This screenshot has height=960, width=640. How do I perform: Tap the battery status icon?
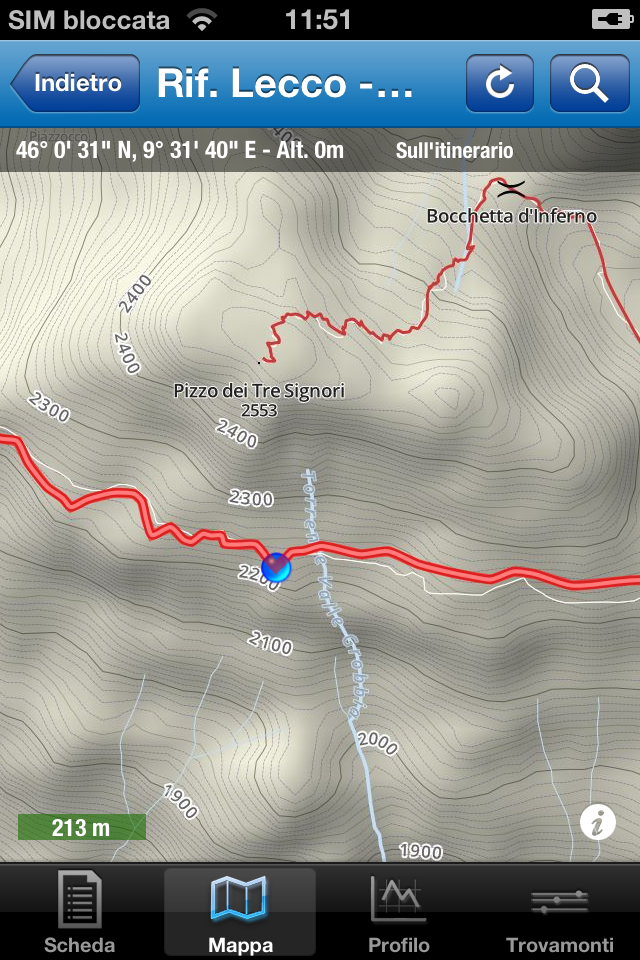pyautogui.click(x=612, y=20)
